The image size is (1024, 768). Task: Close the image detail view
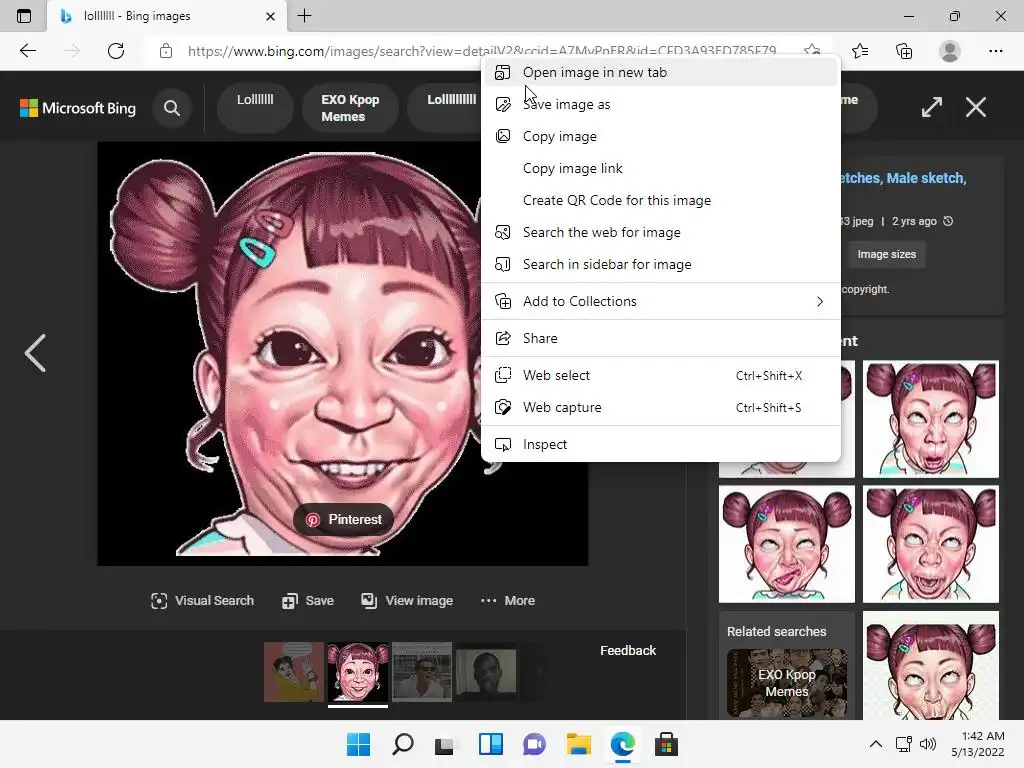tap(976, 107)
